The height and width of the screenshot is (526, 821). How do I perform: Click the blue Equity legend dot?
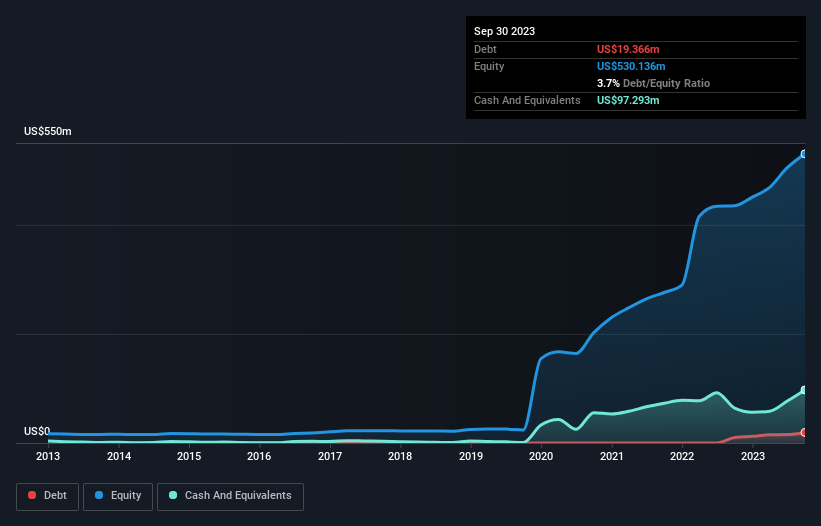(99, 495)
